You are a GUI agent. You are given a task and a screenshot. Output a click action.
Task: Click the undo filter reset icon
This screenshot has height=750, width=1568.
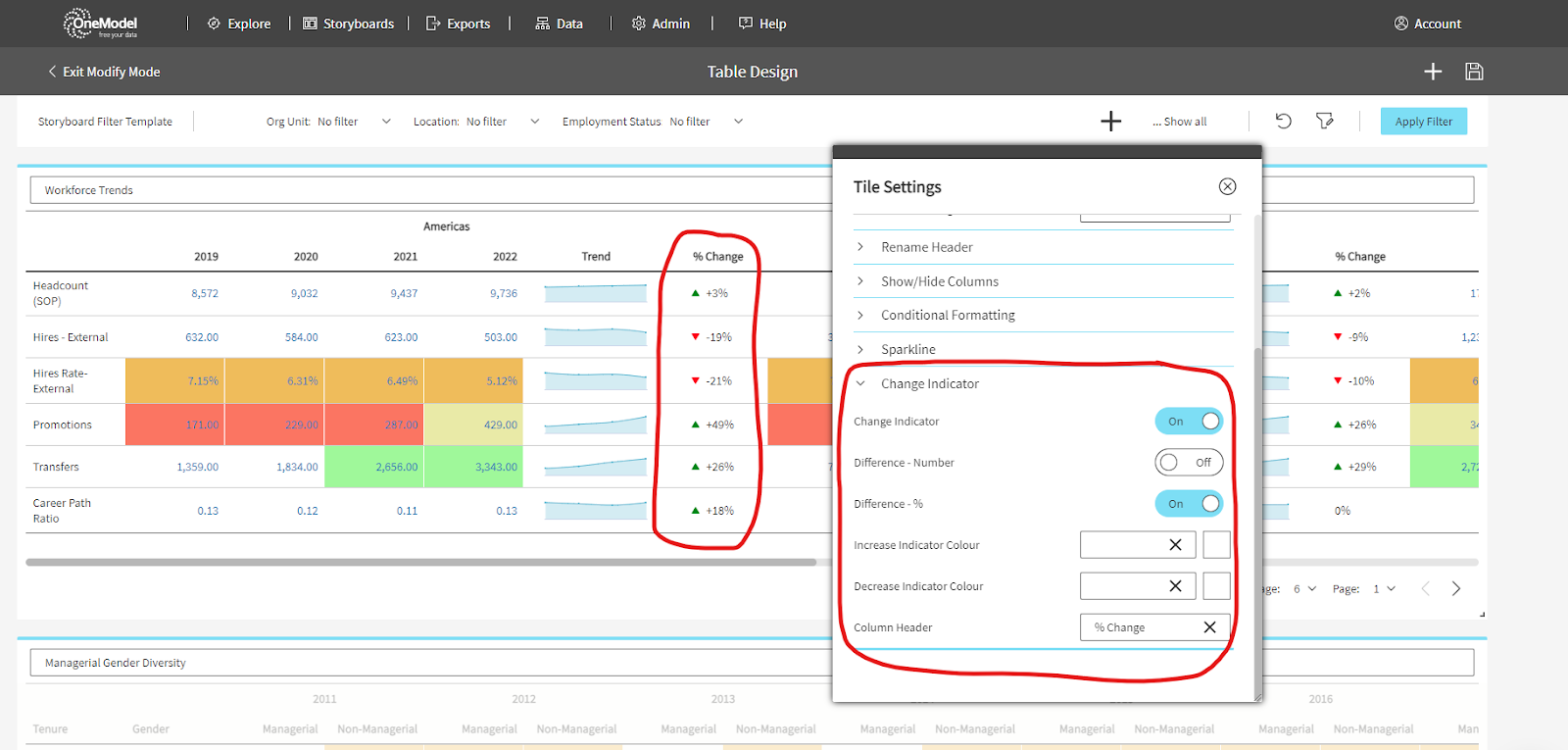pyautogui.click(x=1283, y=121)
